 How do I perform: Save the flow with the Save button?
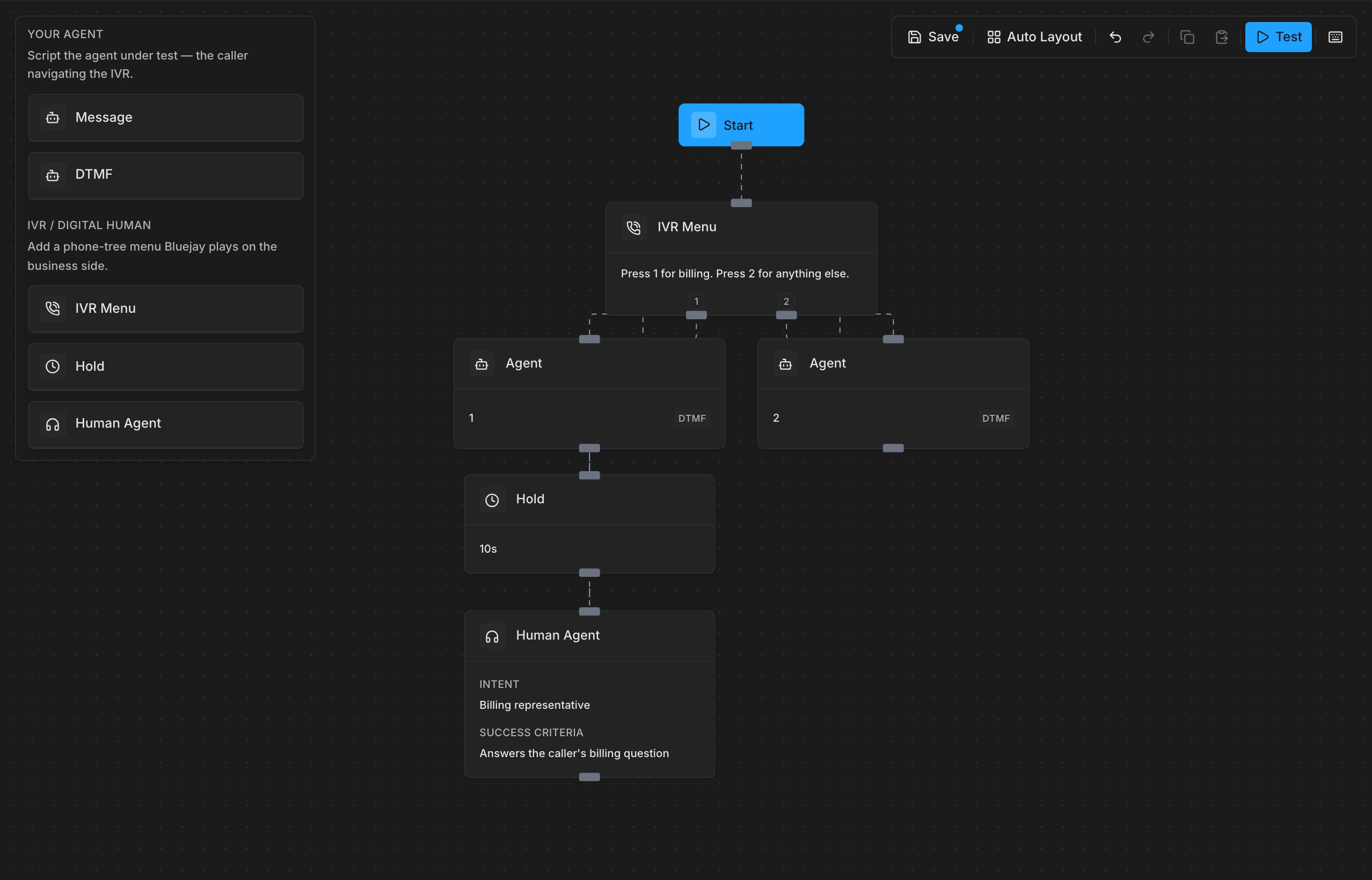click(x=933, y=37)
